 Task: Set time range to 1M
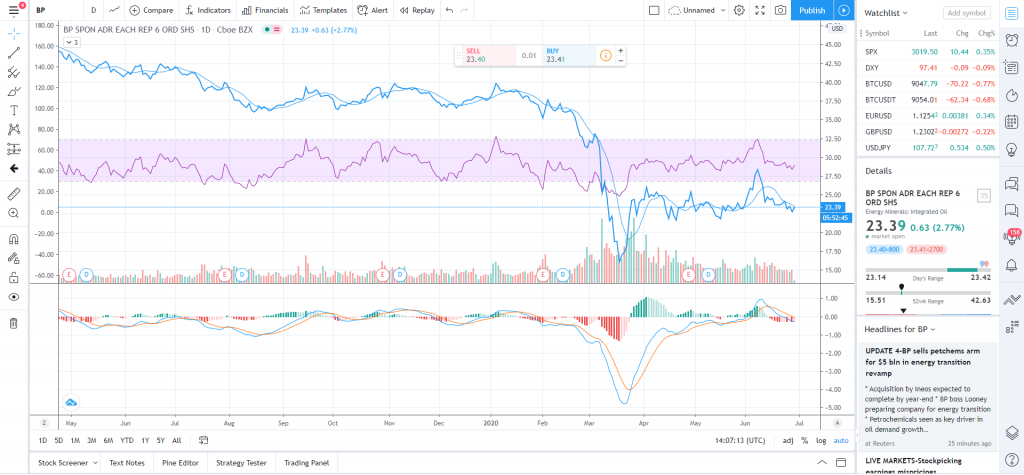click(x=76, y=440)
